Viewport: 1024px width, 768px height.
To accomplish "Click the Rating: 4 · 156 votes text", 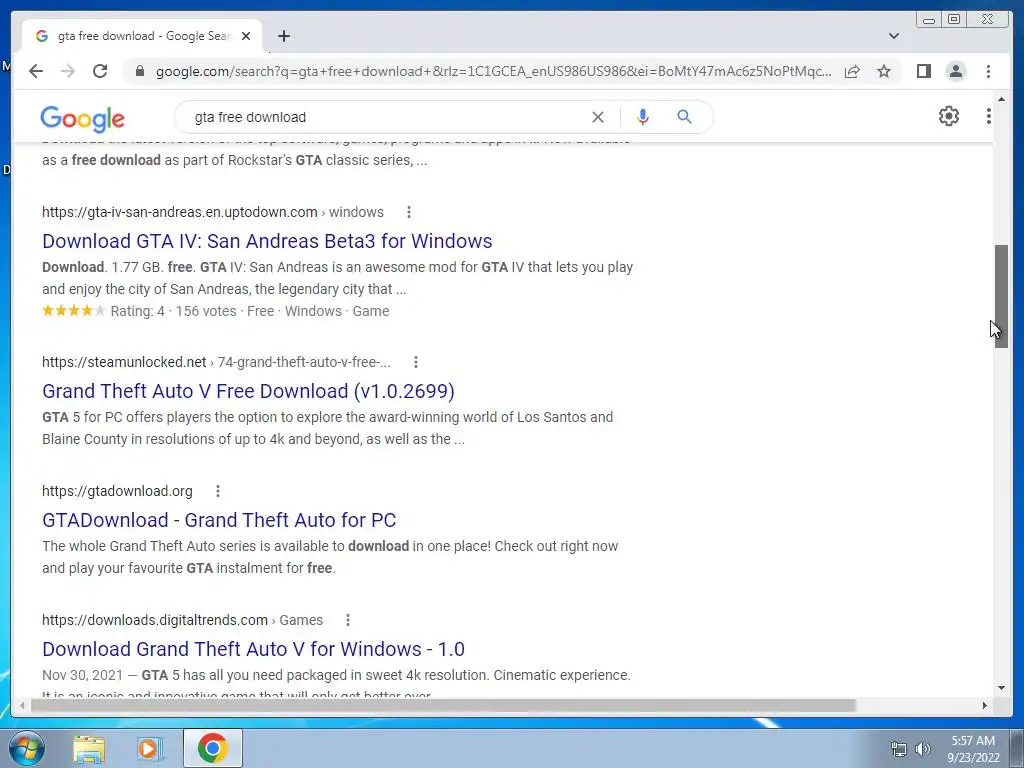I will coord(173,312).
